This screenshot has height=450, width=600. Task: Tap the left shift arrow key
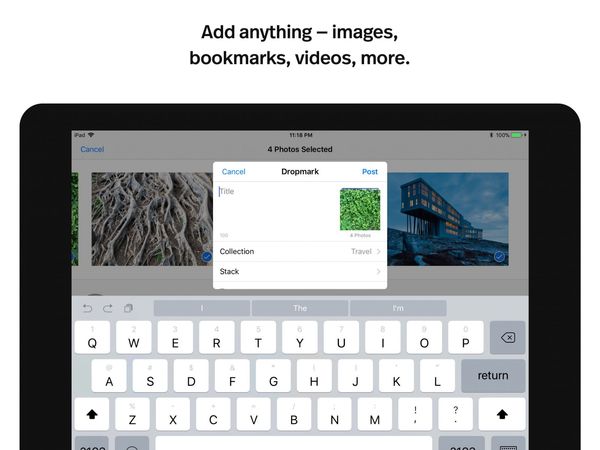[92, 414]
